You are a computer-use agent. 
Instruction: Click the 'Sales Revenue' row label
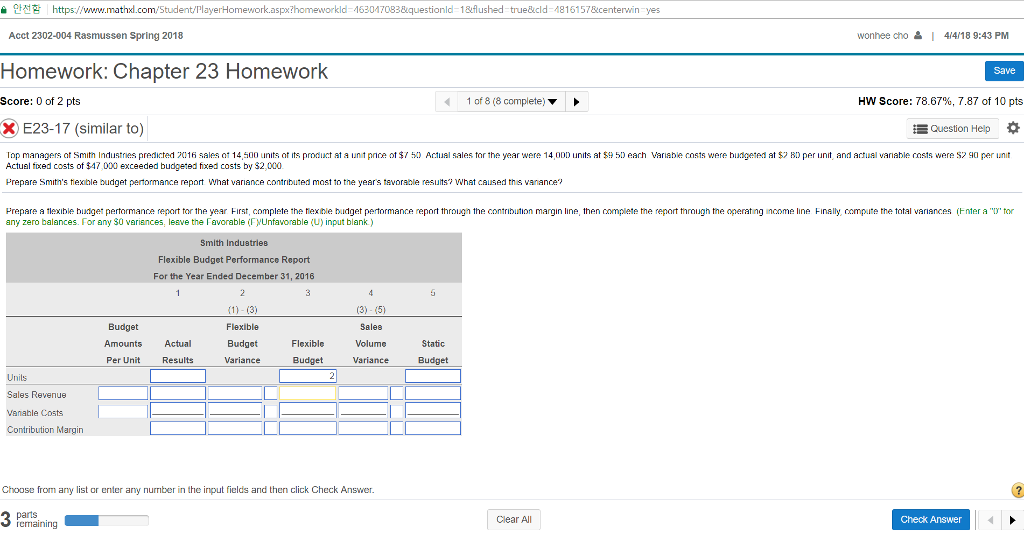tap(37, 395)
